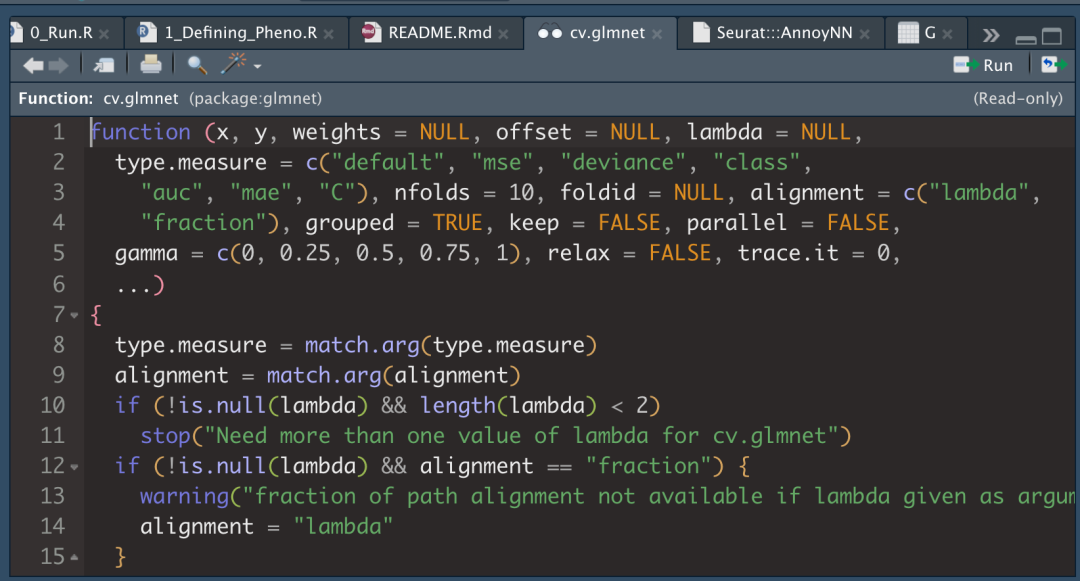Click the "deviance" string on line 2
1080x581 pixels.
coord(623,162)
